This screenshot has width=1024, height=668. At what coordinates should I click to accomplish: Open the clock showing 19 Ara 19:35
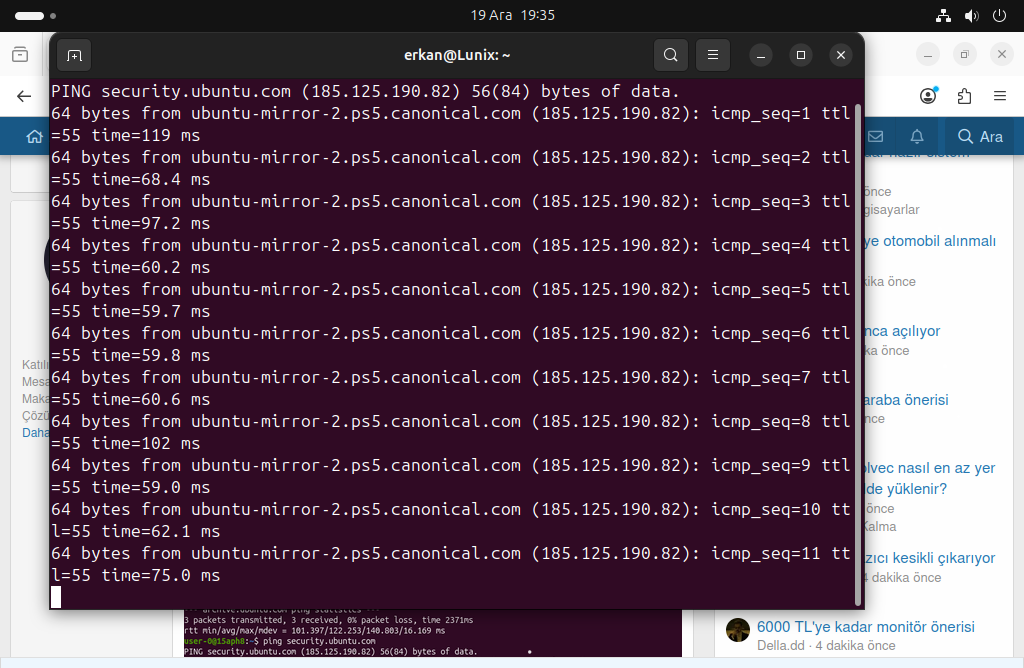[513, 15]
